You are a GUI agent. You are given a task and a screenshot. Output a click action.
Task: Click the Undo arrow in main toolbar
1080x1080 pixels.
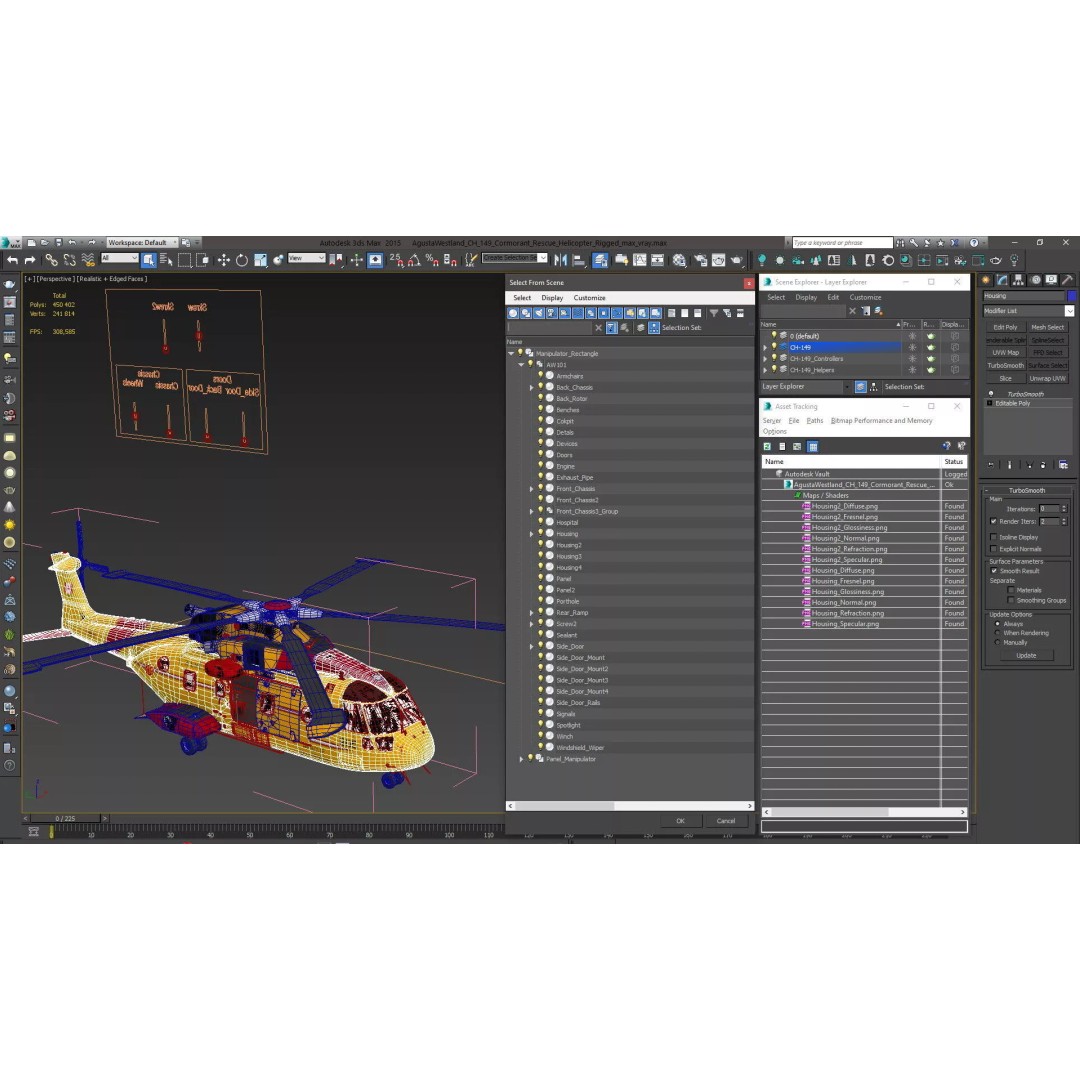[12, 260]
